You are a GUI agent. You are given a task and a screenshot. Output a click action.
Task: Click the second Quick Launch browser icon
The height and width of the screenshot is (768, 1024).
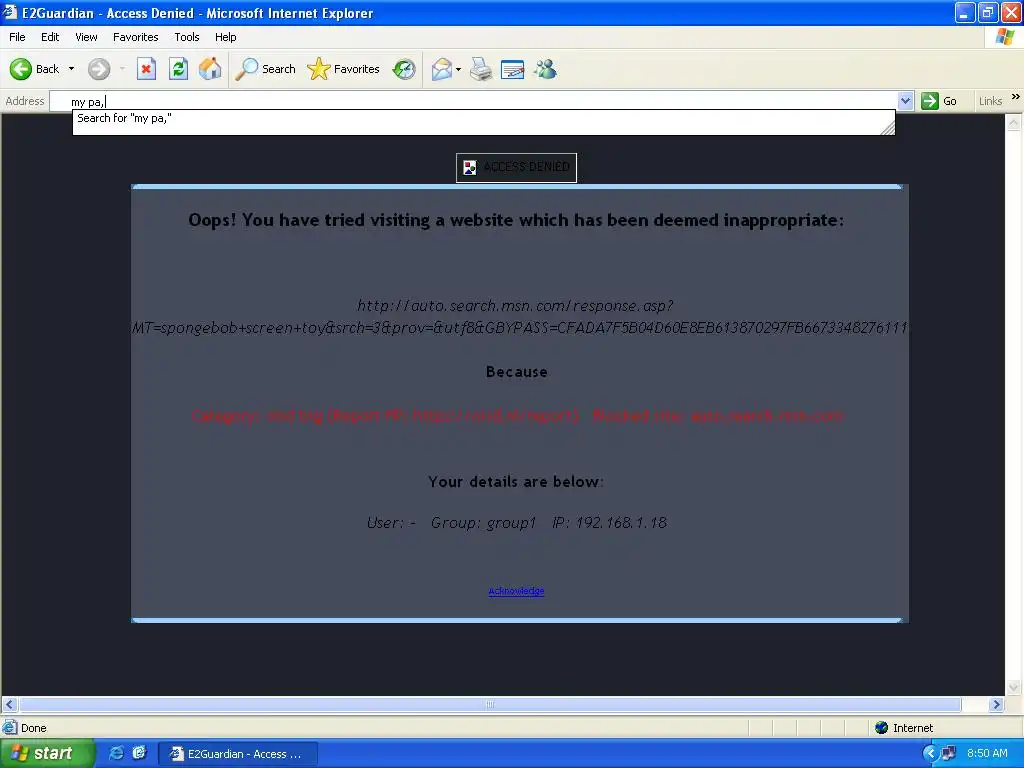139,753
